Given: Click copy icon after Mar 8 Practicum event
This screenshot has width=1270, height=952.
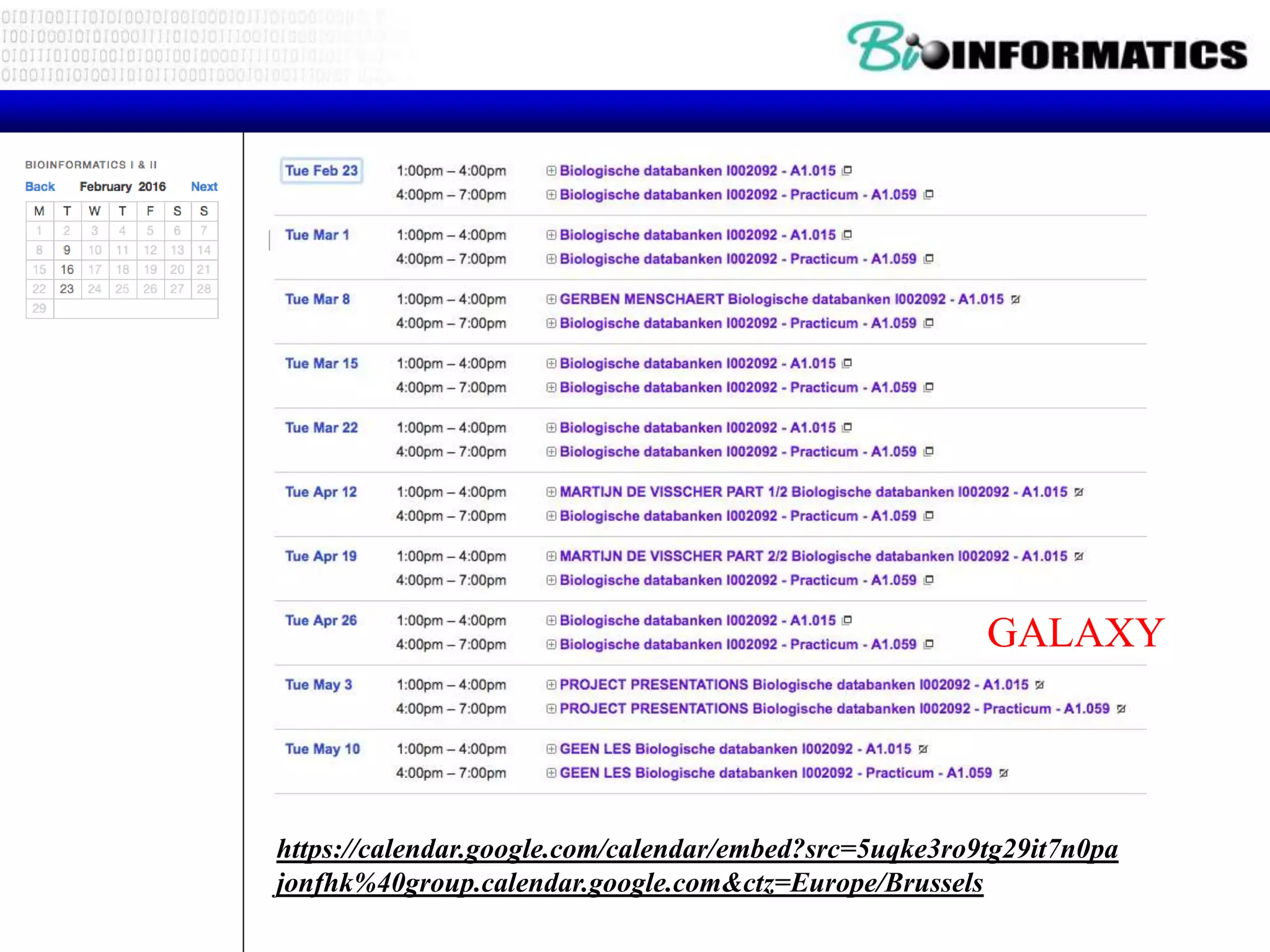Looking at the screenshot, I should tap(928, 324).
